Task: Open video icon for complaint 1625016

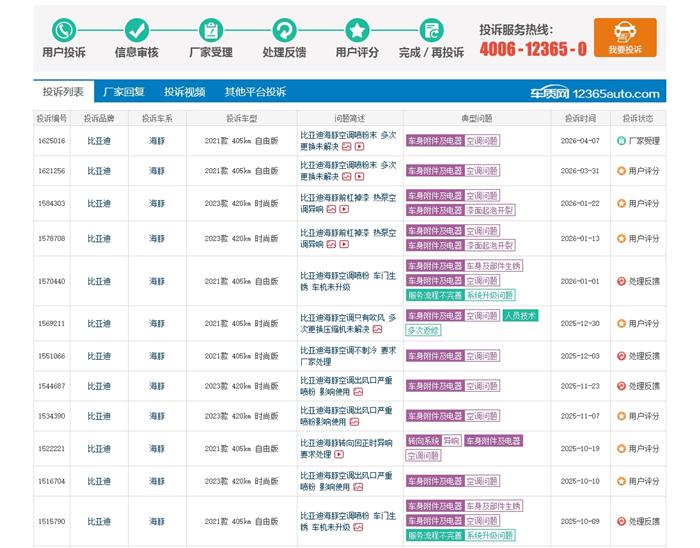Action: coord(359,147)
